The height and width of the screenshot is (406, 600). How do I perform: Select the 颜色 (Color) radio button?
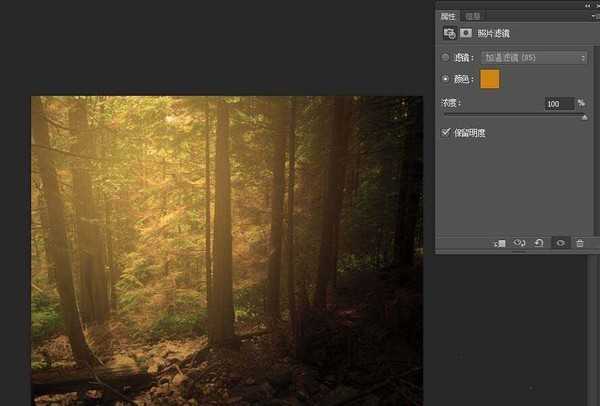click(446, 78)
